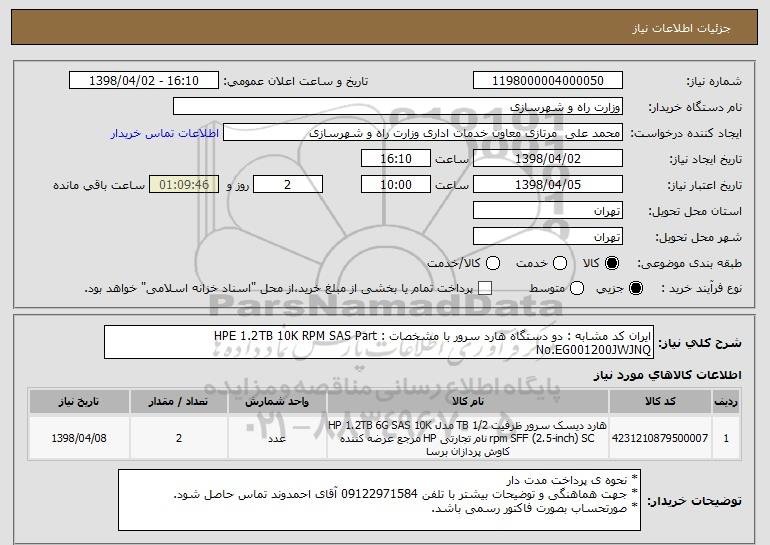This screenshot has width=770, height=545.
Task: Click the delivery province field تهران
Action: (x=548, y=211)
